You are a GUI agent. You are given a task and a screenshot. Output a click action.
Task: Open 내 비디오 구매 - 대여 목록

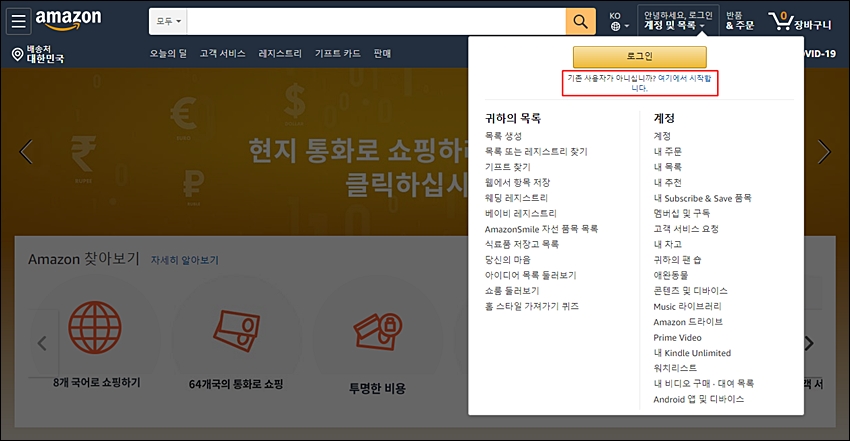tap(704, 384)
